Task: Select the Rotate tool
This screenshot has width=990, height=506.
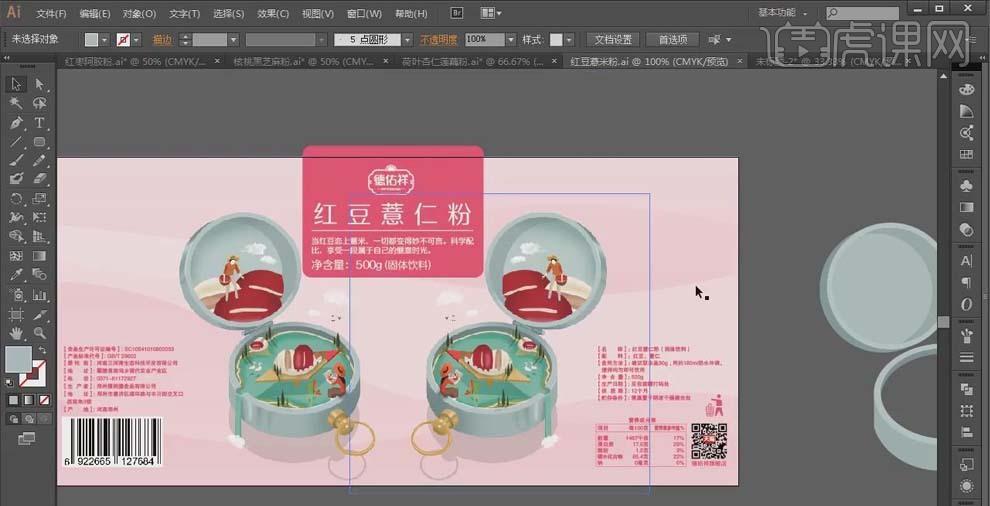Action: (16, 198)
